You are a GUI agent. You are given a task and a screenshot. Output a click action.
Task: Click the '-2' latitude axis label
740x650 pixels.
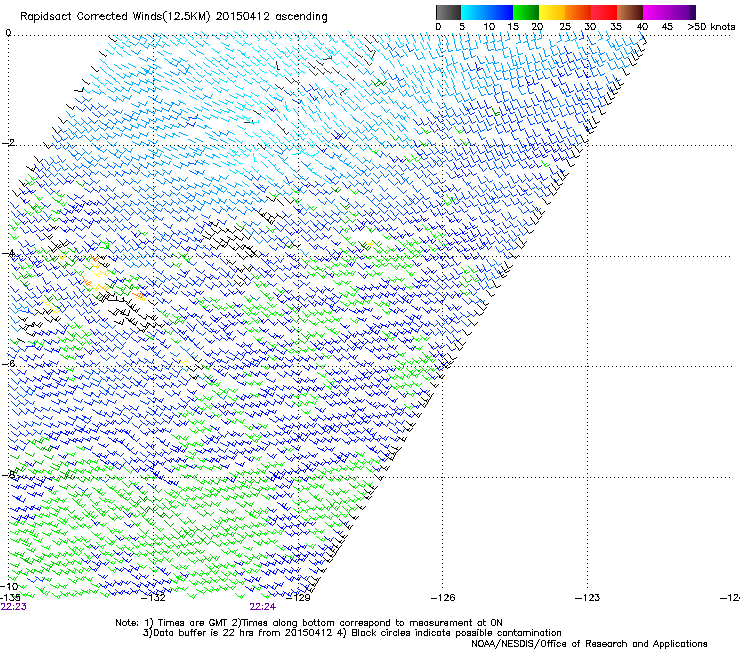click(x=8, y=143)
